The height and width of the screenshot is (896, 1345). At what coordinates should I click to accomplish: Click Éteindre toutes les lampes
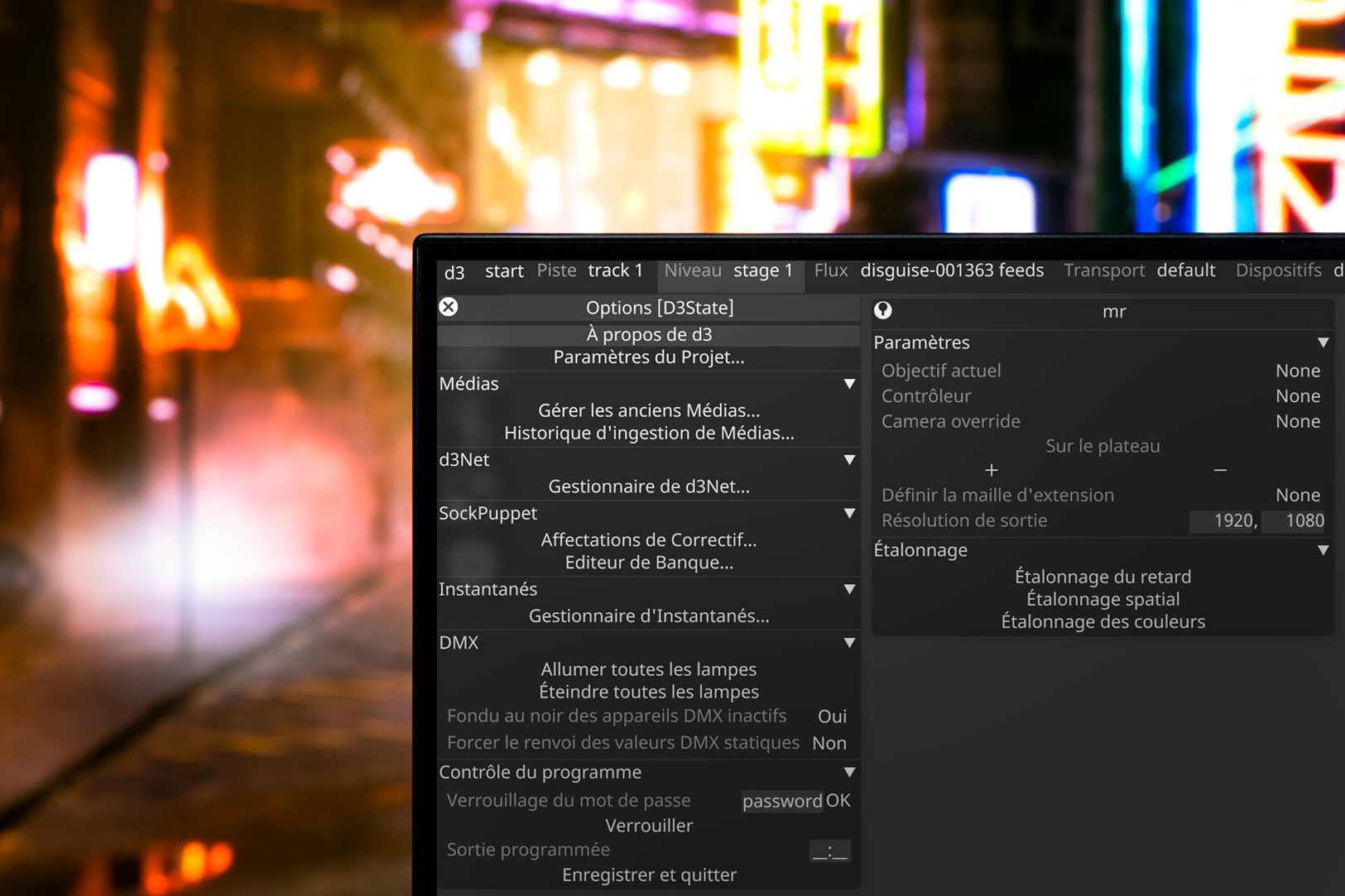649,692
